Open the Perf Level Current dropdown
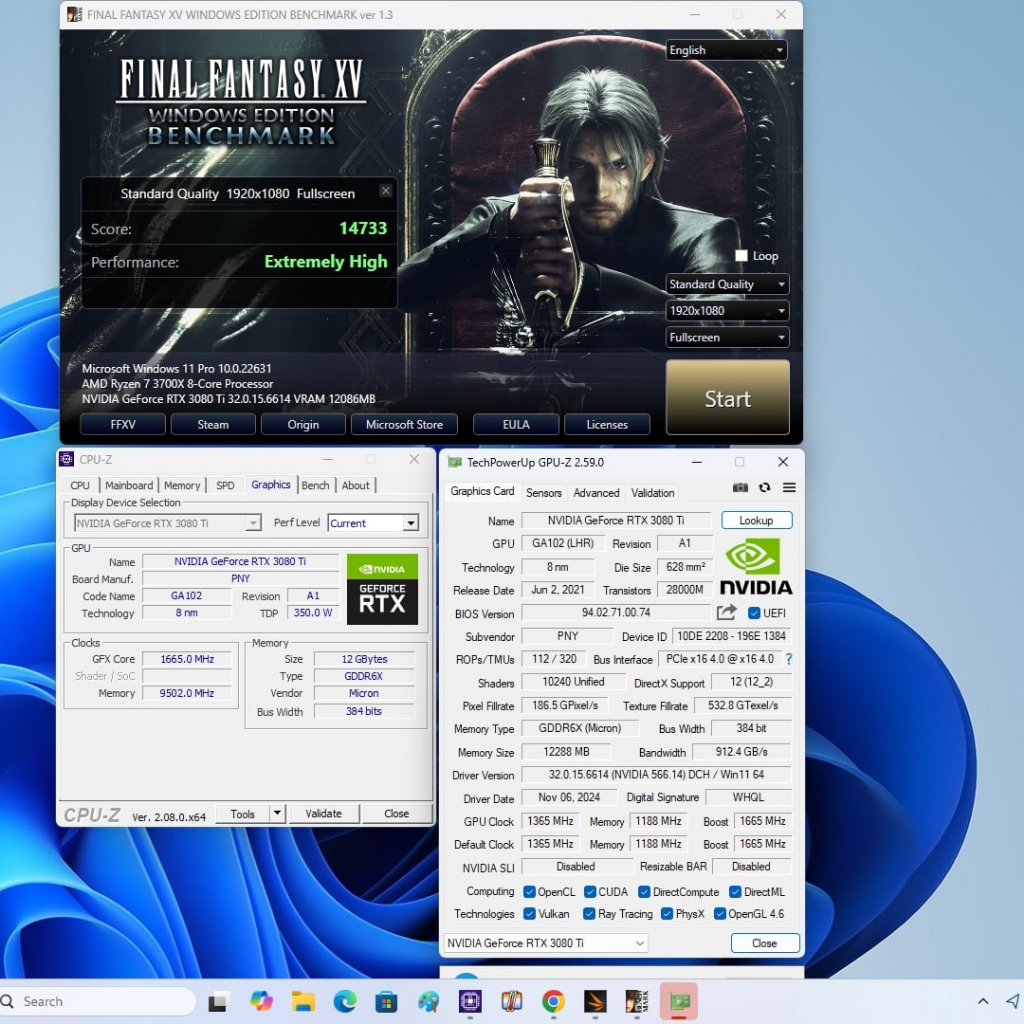The width and height of the screenshot is (1024, 1024). pos(372,523)
